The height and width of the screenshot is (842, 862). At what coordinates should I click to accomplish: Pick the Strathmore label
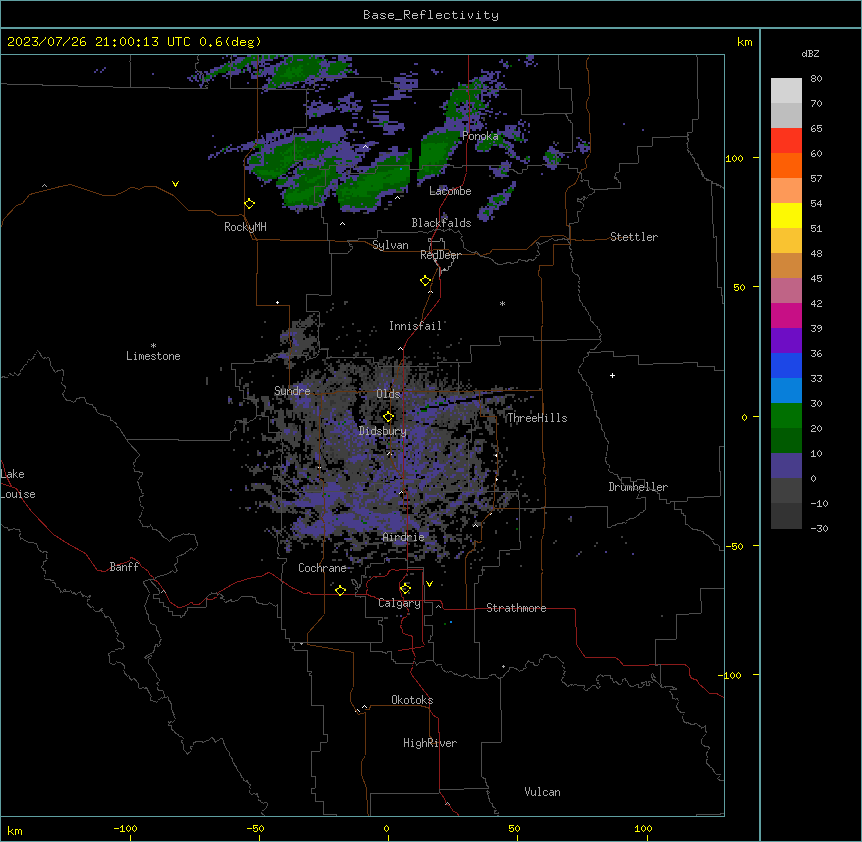[516, 608]
